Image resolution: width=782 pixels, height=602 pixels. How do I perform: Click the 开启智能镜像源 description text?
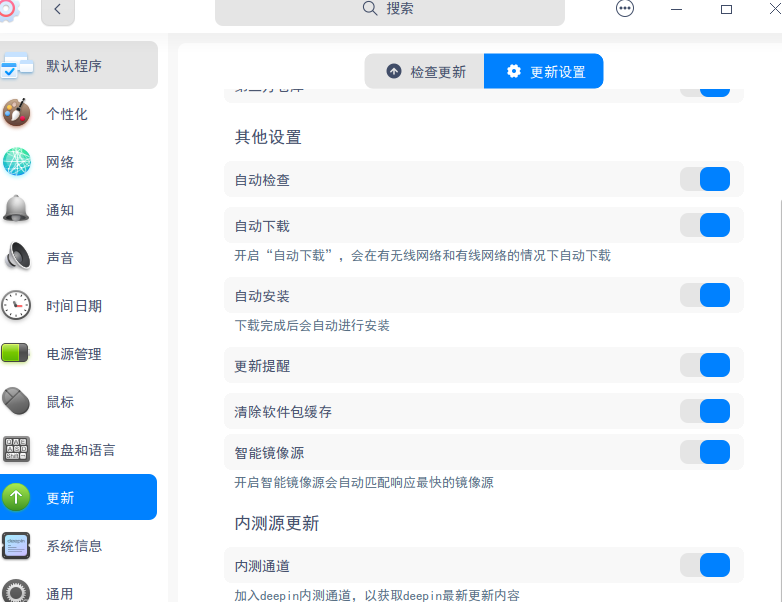click(364, 482)
